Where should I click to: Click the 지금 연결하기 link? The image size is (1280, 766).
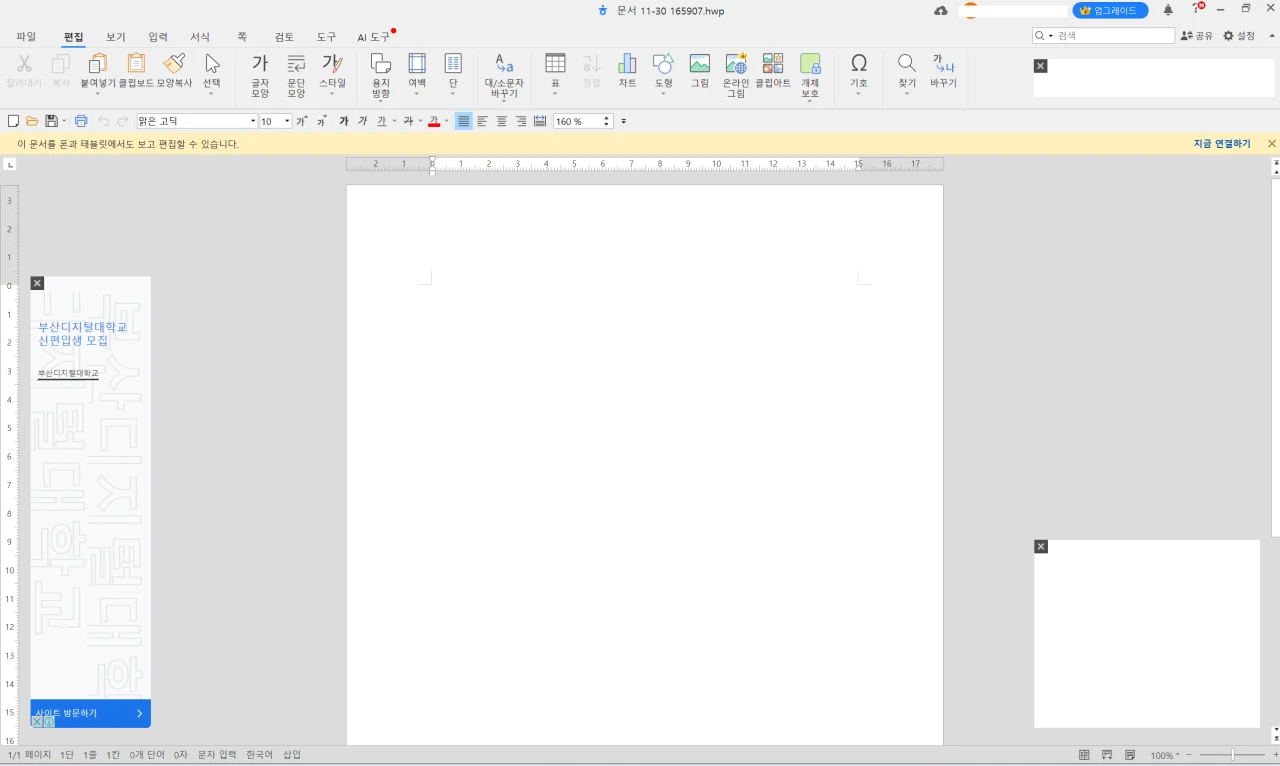(x=1222, y=144)
